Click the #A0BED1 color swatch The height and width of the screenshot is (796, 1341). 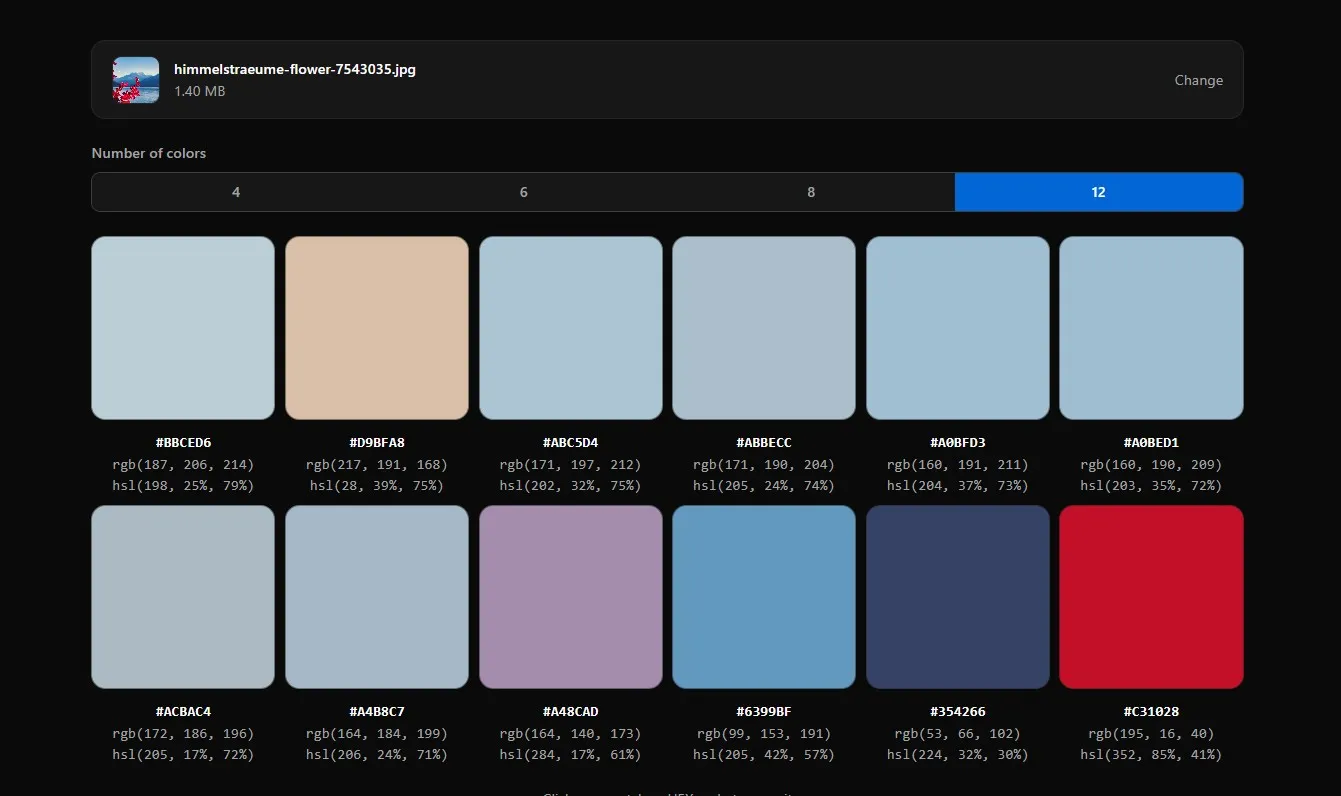point(1151,328)
